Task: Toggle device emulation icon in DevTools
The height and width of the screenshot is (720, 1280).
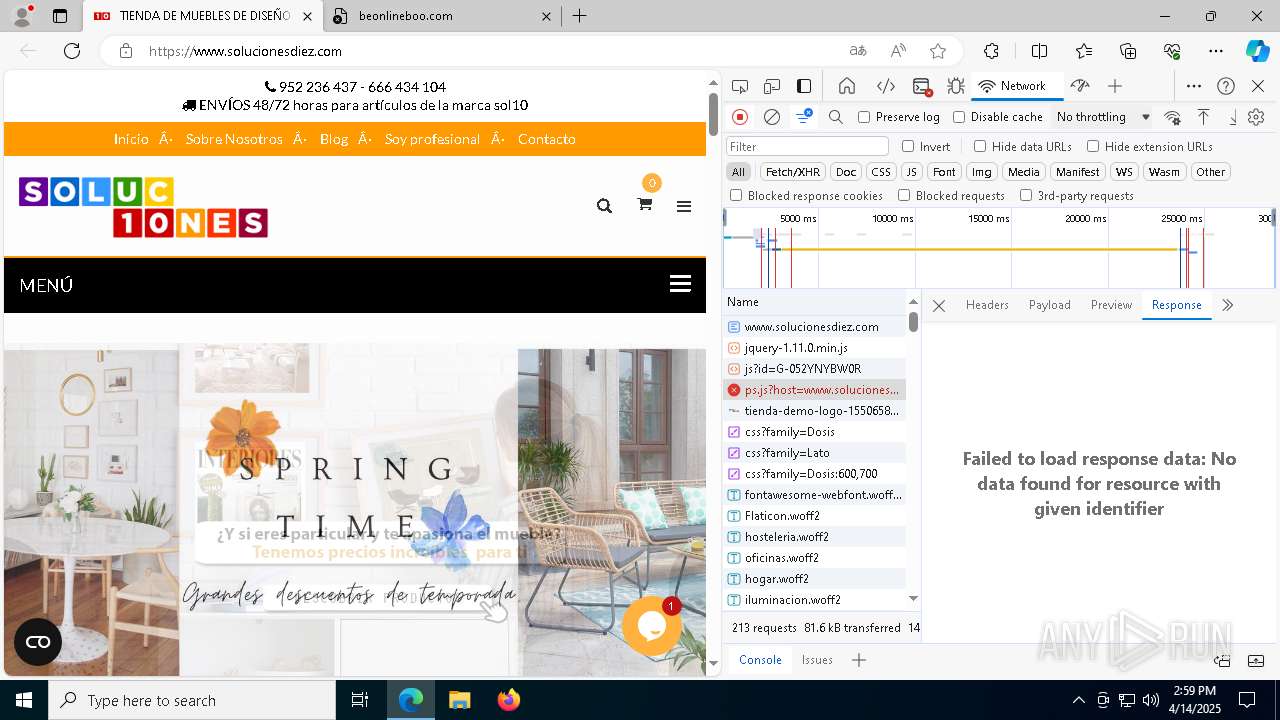Action: [772, 86]
